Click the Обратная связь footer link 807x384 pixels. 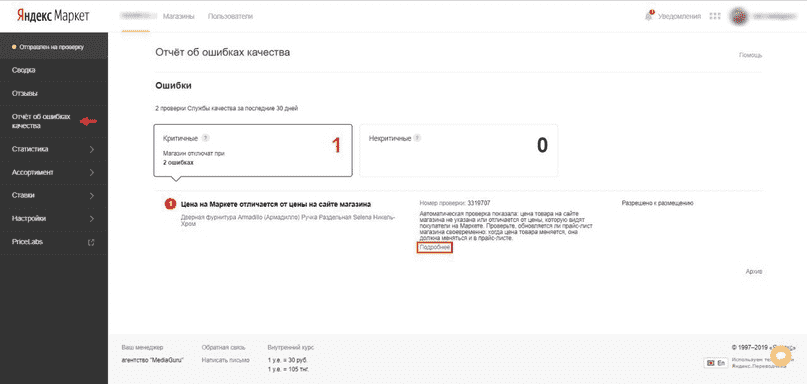pyautogui.click(x=223, y=347)
